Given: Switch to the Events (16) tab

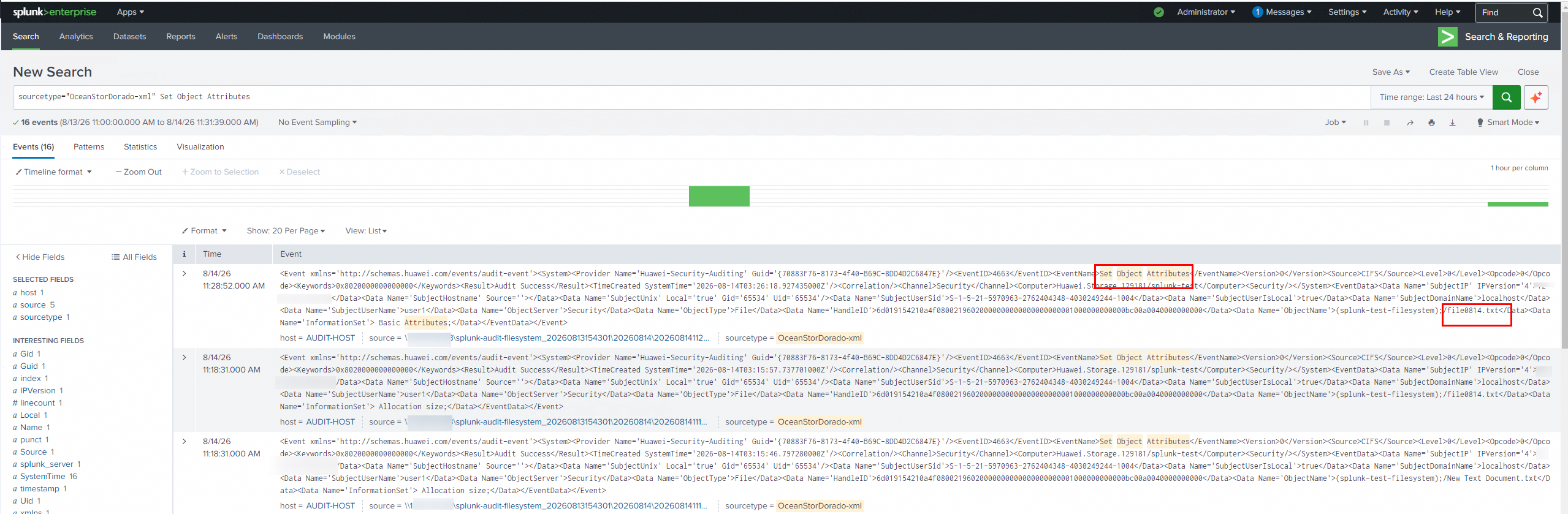Looking at the screenshot, I should [33, 147].
